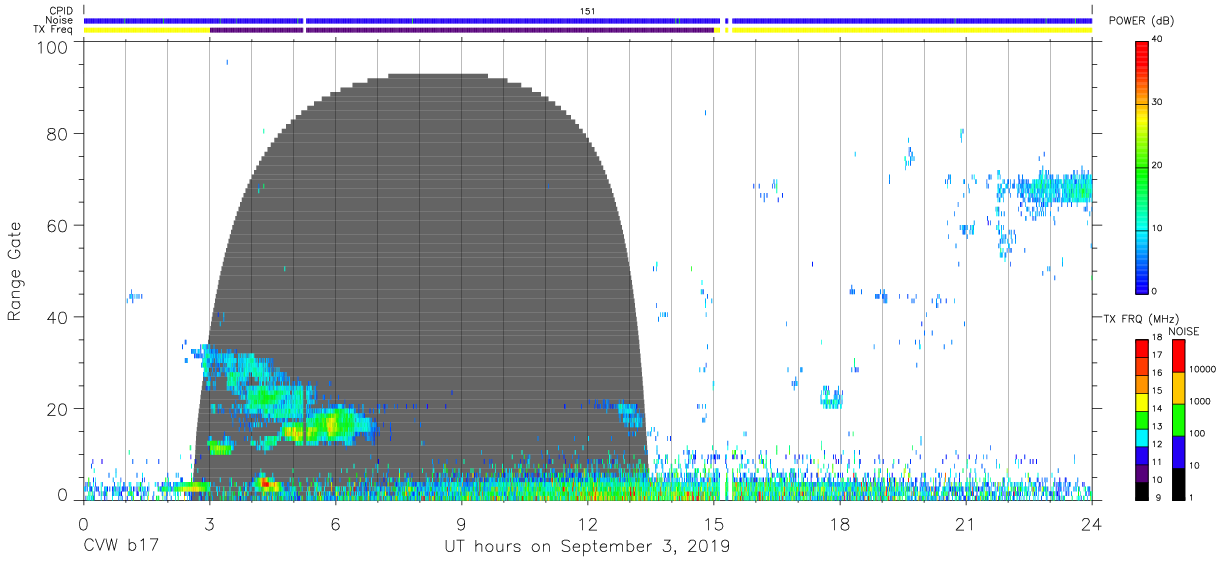The width and height of the screenshot is (1228, 567).
Task: Click the CPID value "151"
Action: pyautogui.click(x=588, y=10)
